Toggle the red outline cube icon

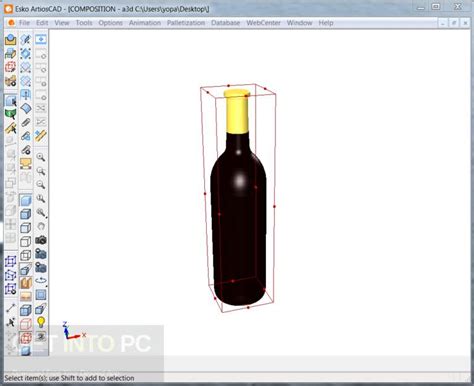26,324
